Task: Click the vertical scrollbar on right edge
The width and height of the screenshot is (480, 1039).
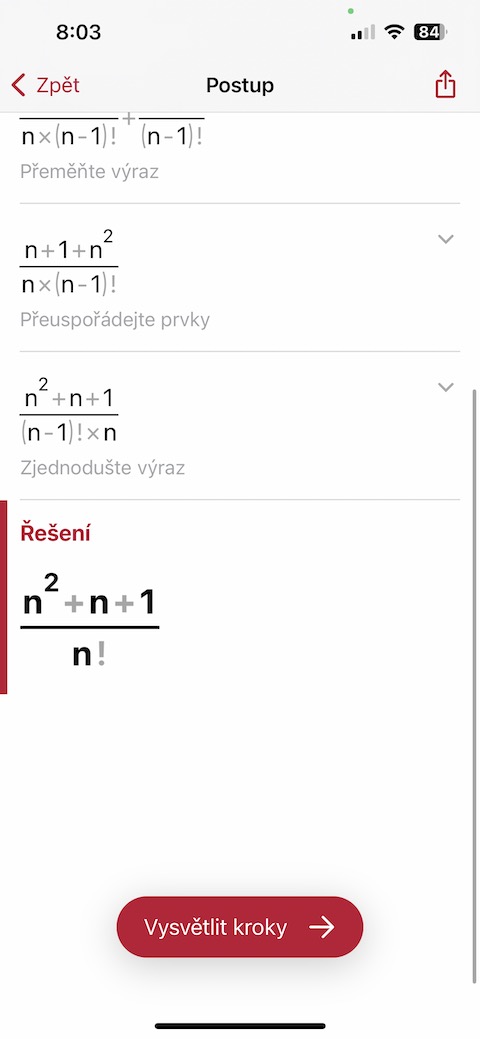Action: pyautogui.click(x=474, y=686)
